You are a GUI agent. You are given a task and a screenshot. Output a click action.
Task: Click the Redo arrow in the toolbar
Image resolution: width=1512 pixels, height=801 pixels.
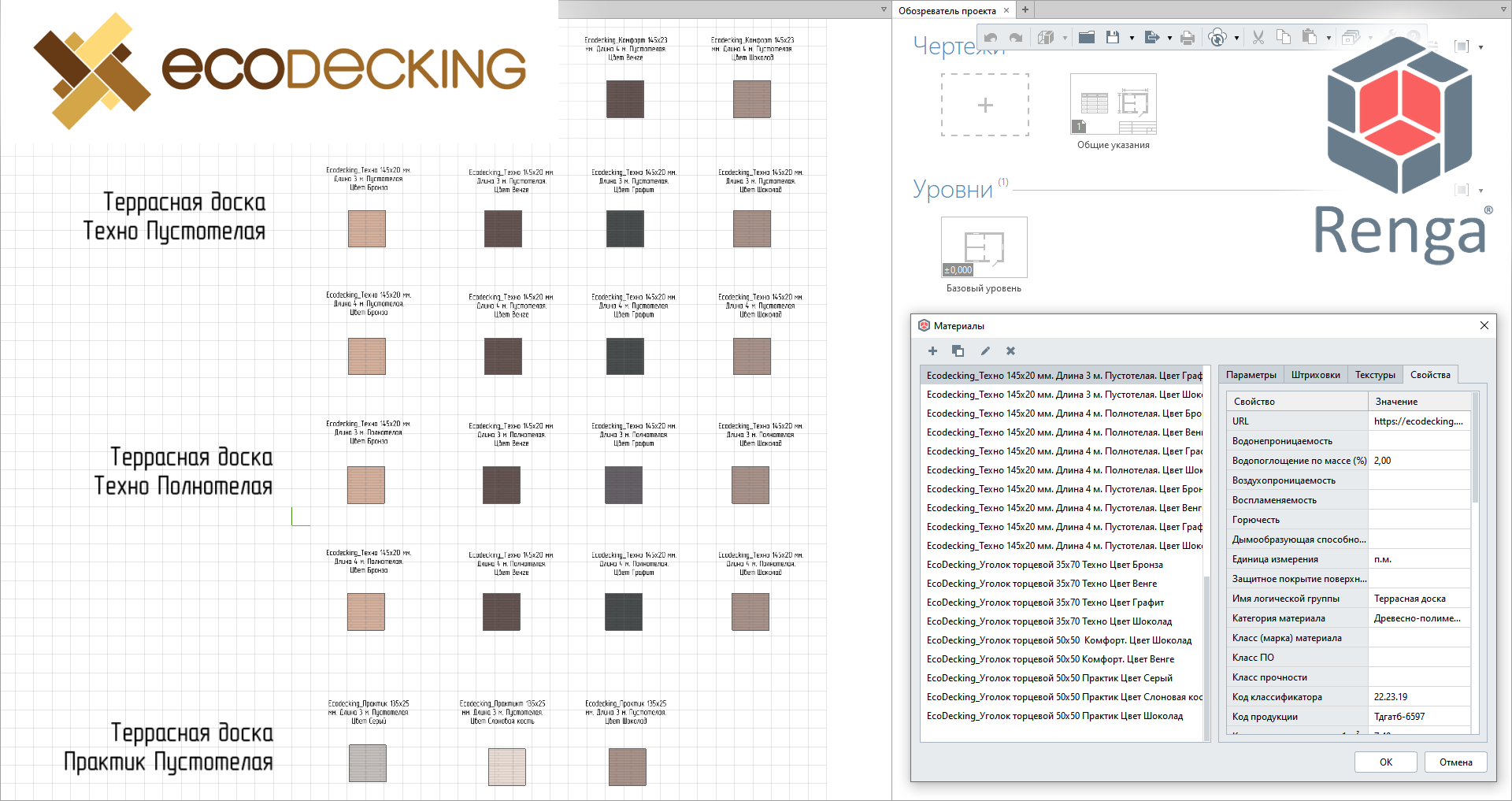click(1016, 38)
